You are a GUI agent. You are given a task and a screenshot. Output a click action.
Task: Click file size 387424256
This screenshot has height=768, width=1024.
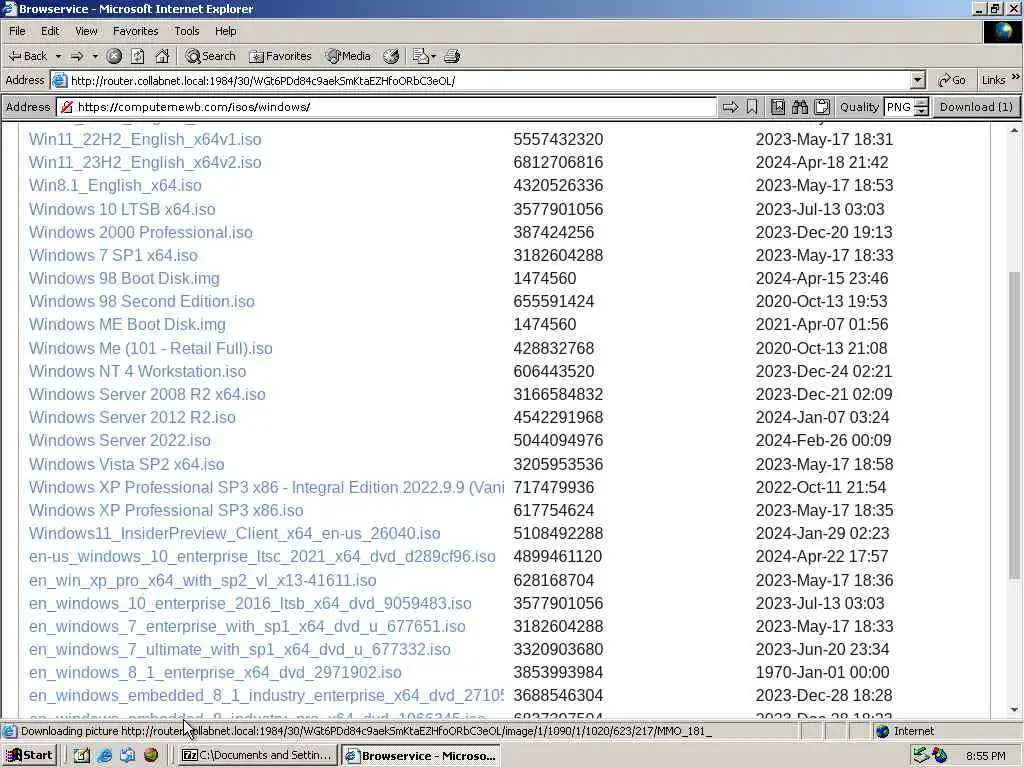tap(554, 232)
